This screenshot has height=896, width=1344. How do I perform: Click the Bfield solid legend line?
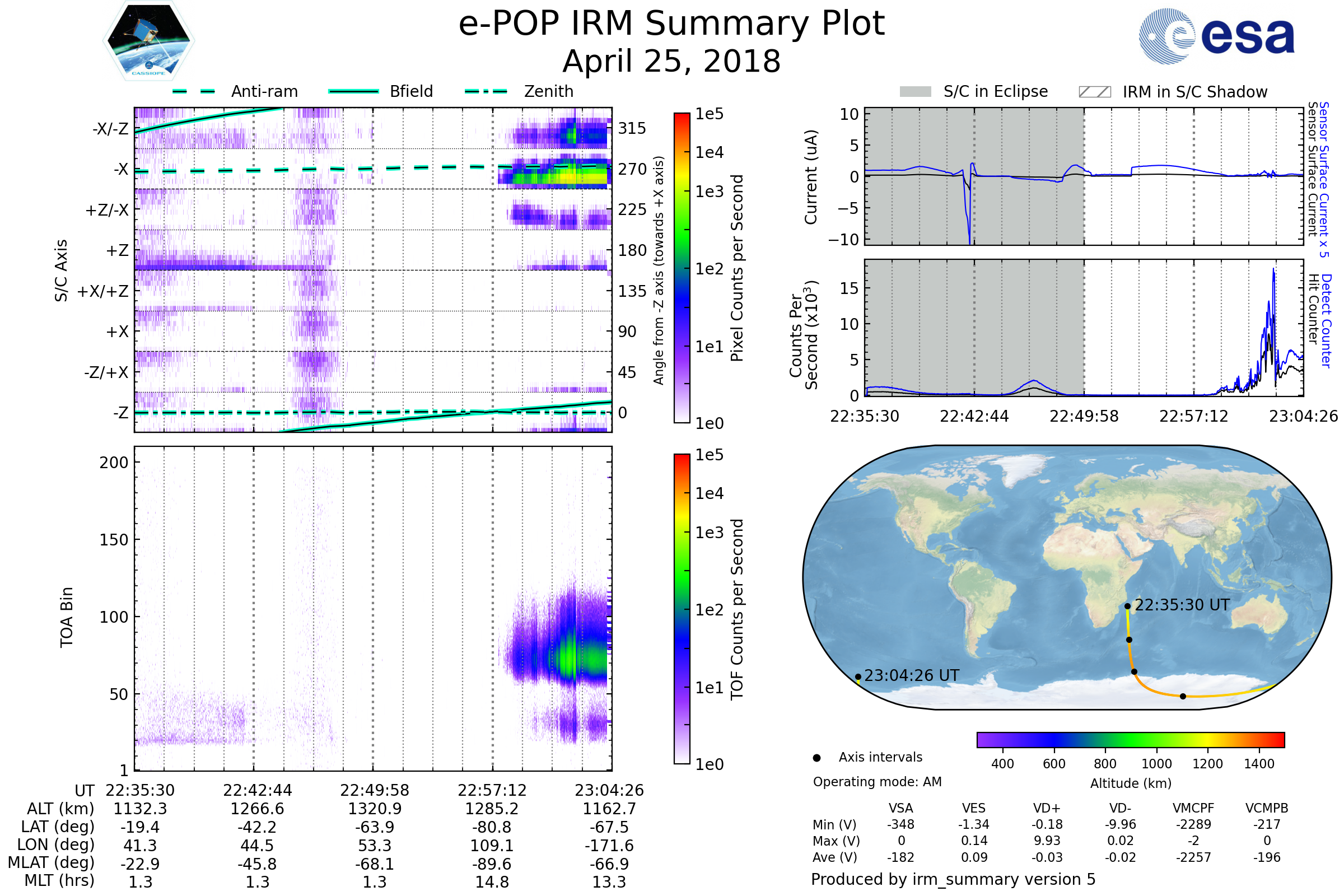pyautogui.click(x=353, y=91)
